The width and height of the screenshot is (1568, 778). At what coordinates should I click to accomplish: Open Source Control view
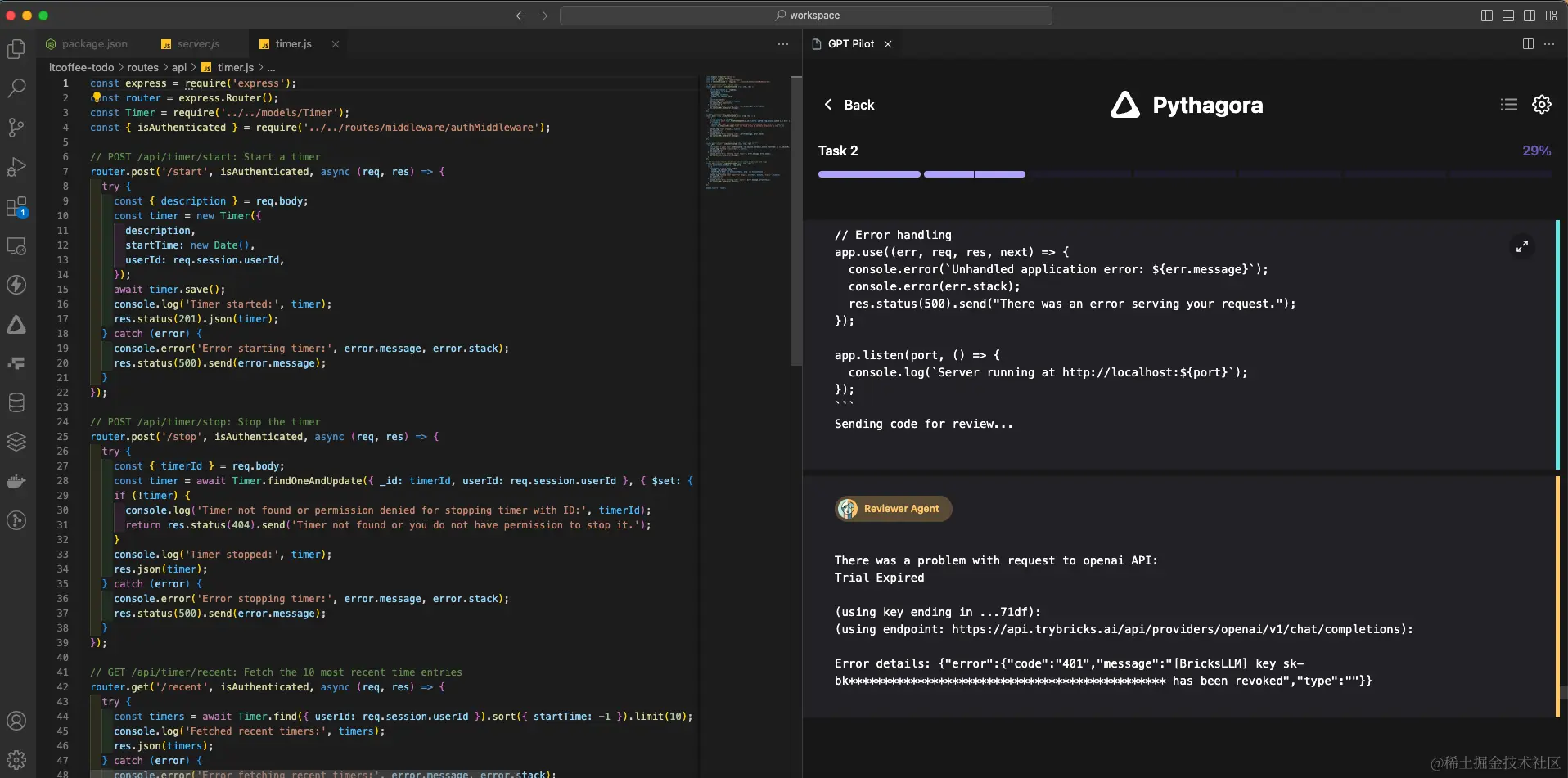[x=16, y=128]
